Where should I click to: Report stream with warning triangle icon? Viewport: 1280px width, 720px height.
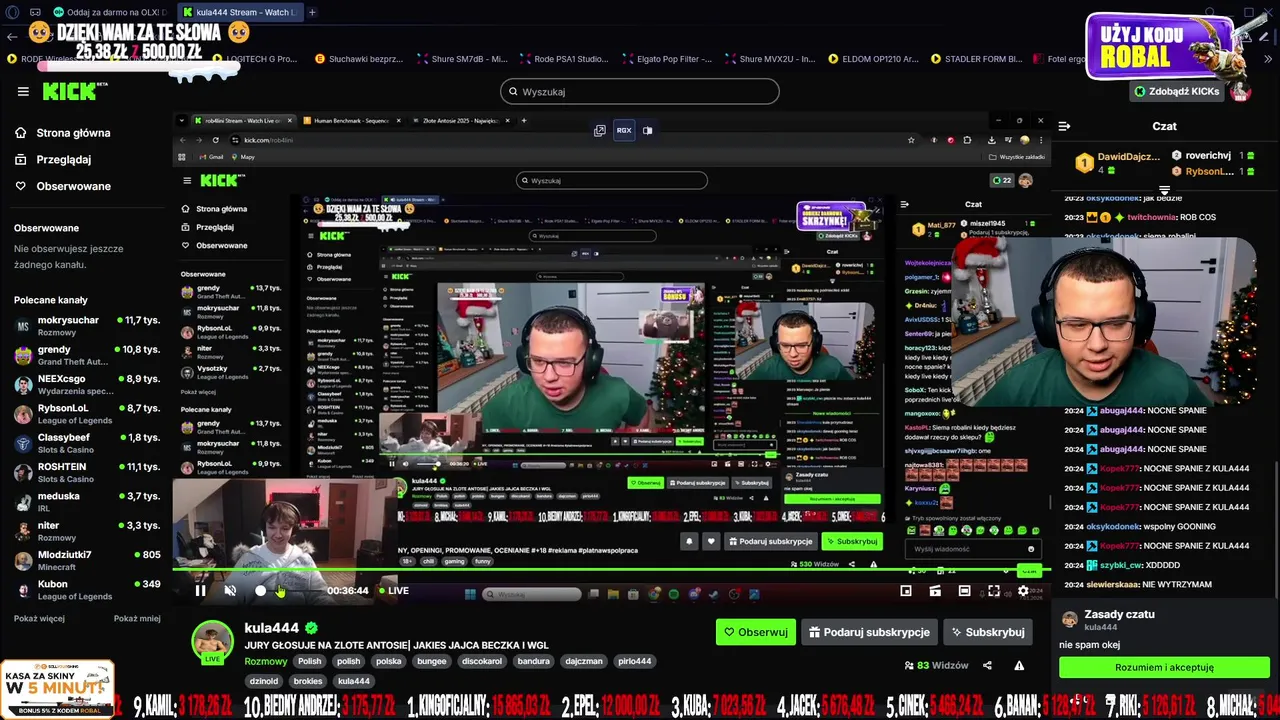[x=1019, y=665]
